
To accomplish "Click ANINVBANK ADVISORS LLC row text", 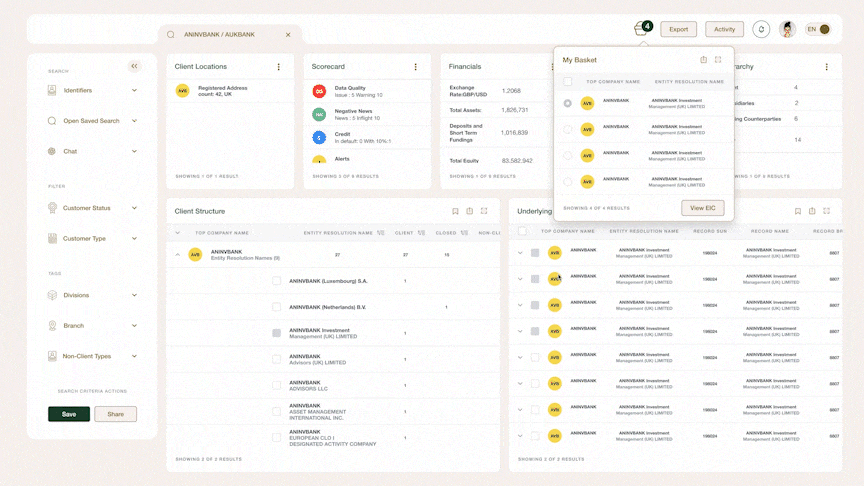I will pos(309,385).
